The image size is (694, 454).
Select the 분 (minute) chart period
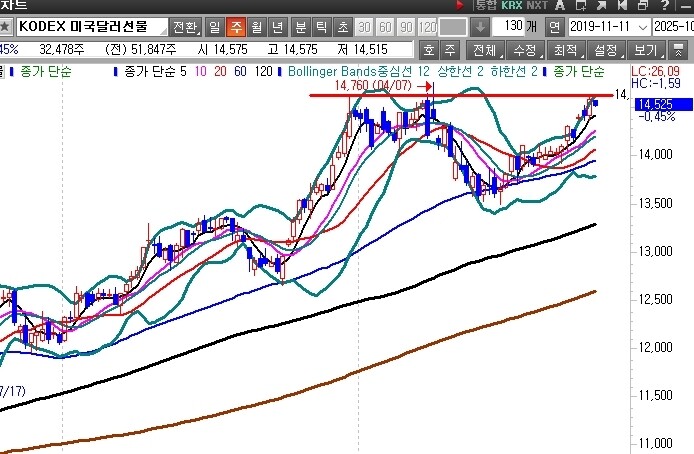click(301, 27)
